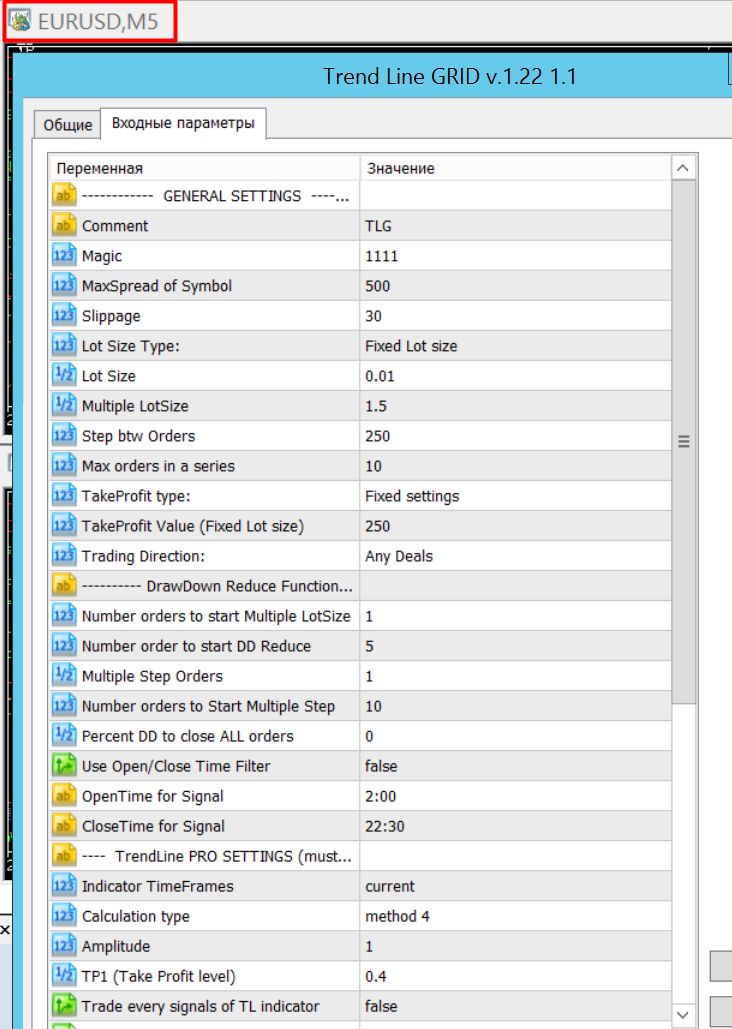Click the Значение column header
732x1029 pixels.
tap(515, 168)
